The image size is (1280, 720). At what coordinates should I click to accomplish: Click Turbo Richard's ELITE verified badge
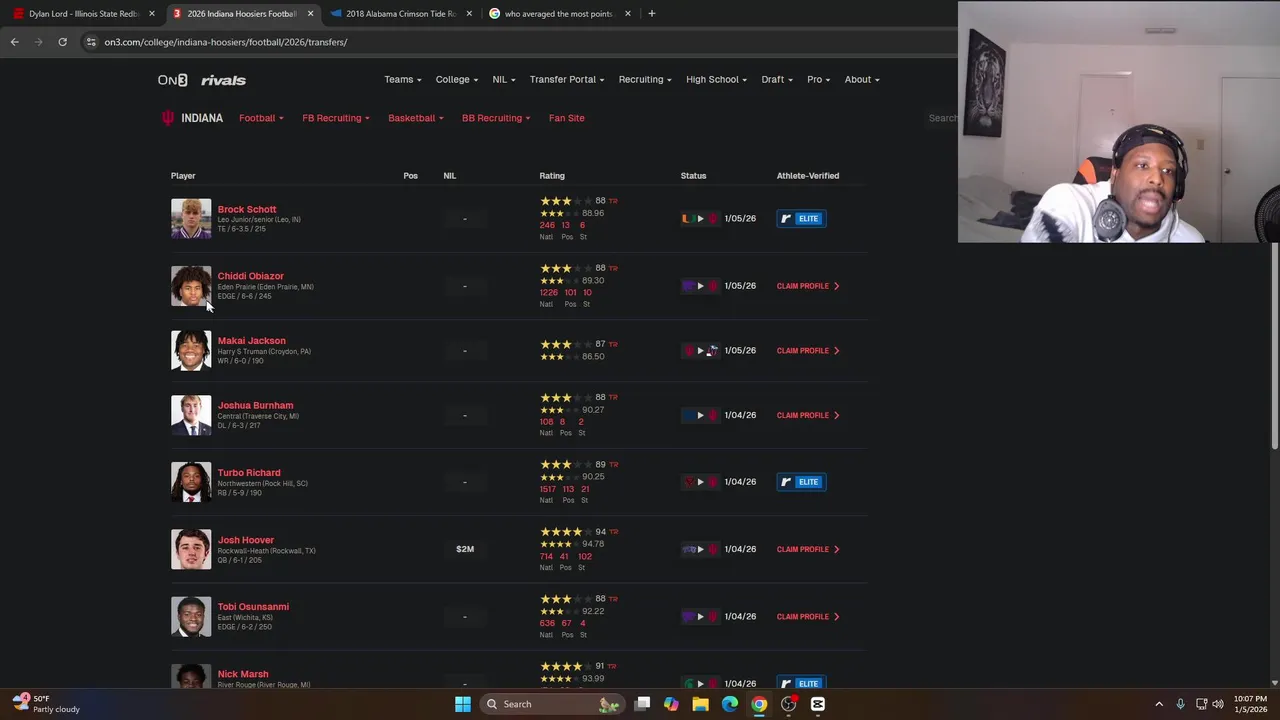tap(801, 482)
